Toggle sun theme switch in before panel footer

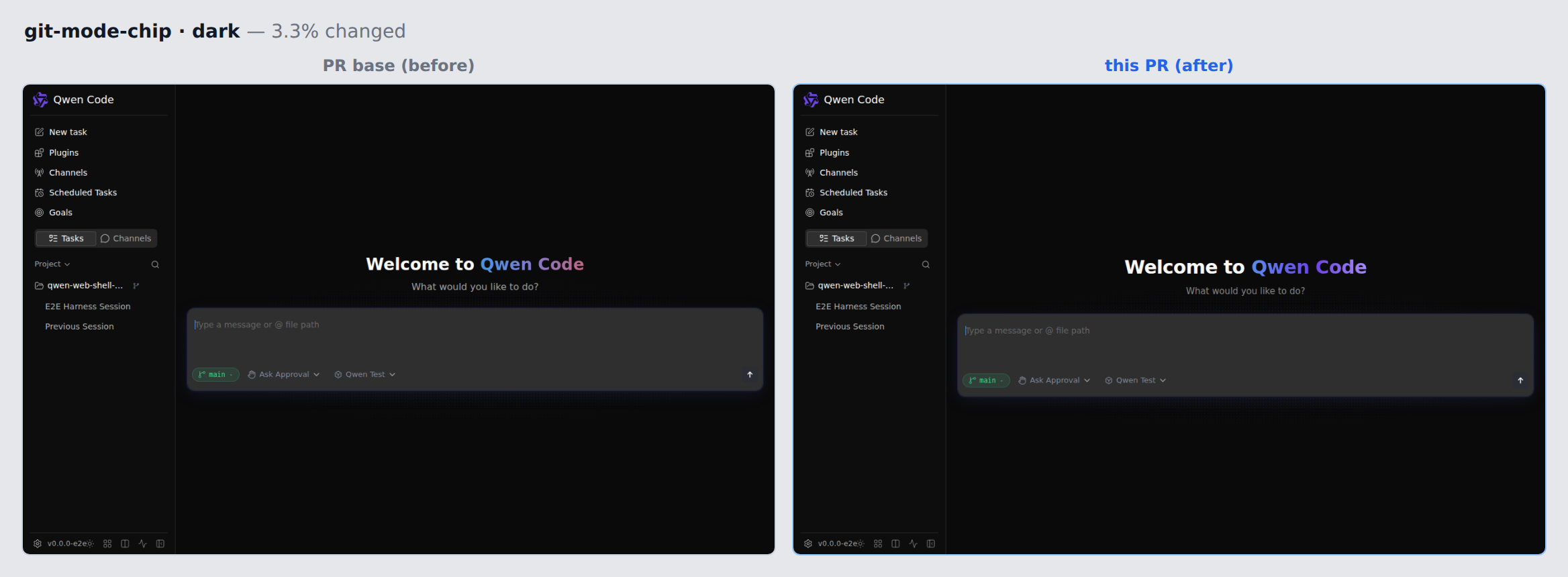90,543
